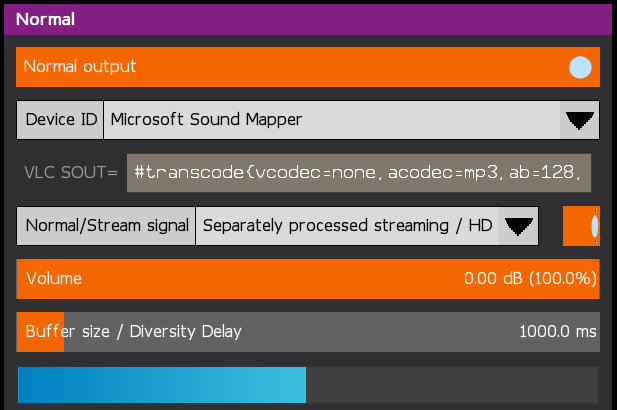
Task: Click the Normal output label text
Action: click(80, 67)
